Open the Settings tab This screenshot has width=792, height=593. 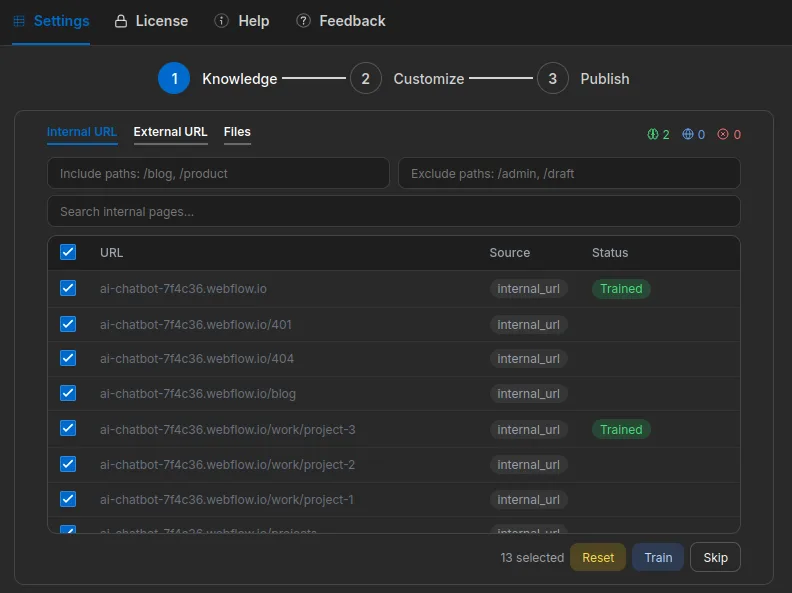click(51, 21)
